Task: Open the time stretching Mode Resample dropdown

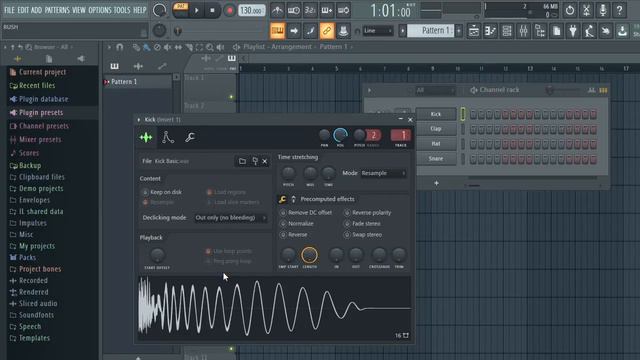Action: point(383,173)
